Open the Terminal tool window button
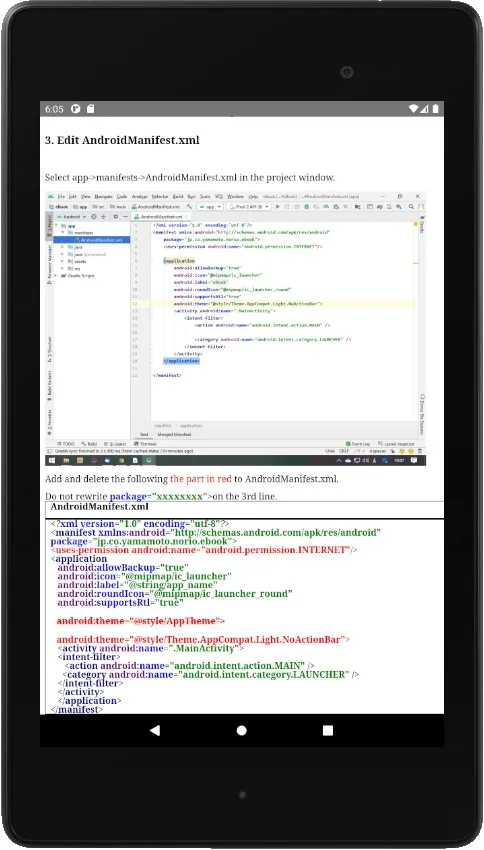 point(145,443)
